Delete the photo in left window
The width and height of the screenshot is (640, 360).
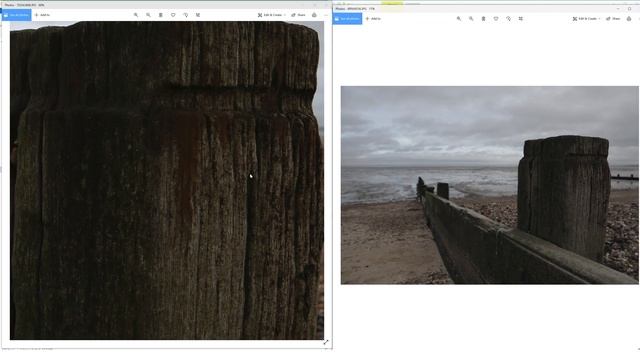[161, 15]
